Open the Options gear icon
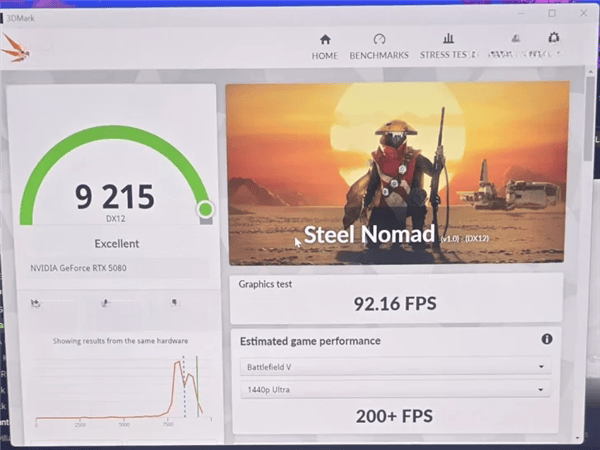Image resolution: width=600 pixels, height=450 pixels. [x=554, y=38]
